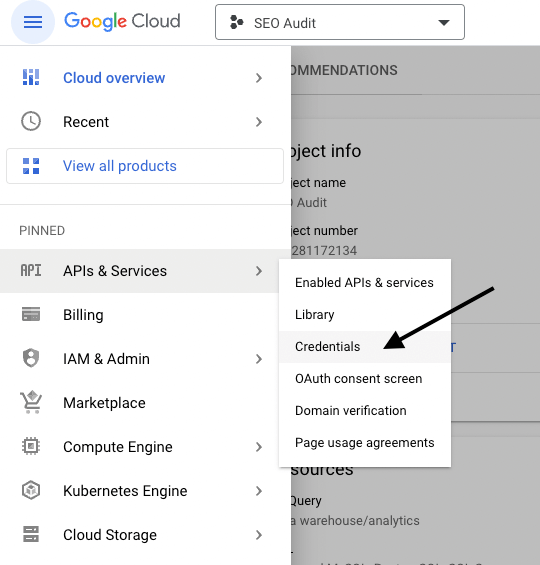Click the PINNED section header
This screenshot has width=540, height=565.
click(x=42, y=231)
